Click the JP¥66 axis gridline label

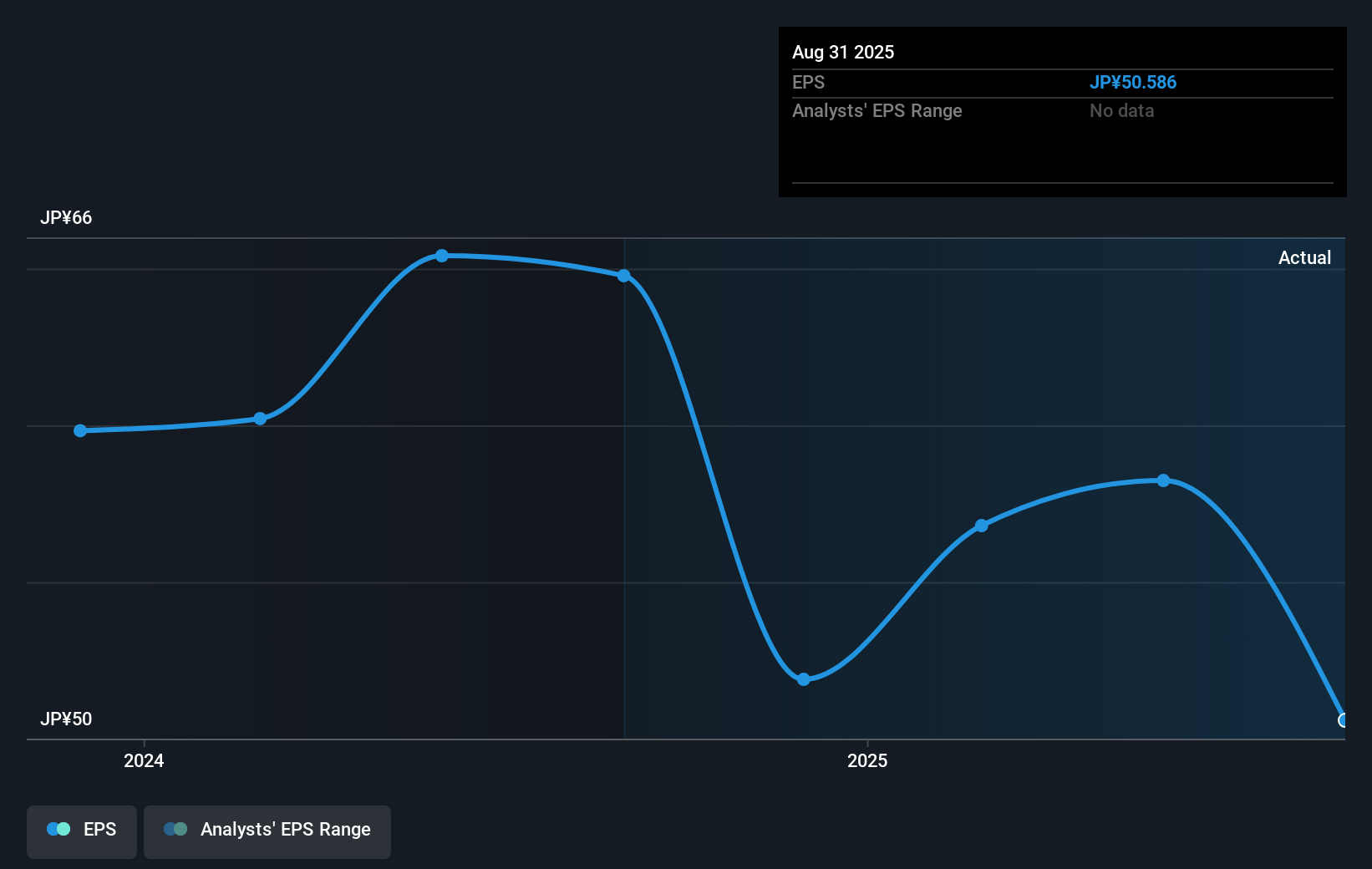tap(65, 217)
